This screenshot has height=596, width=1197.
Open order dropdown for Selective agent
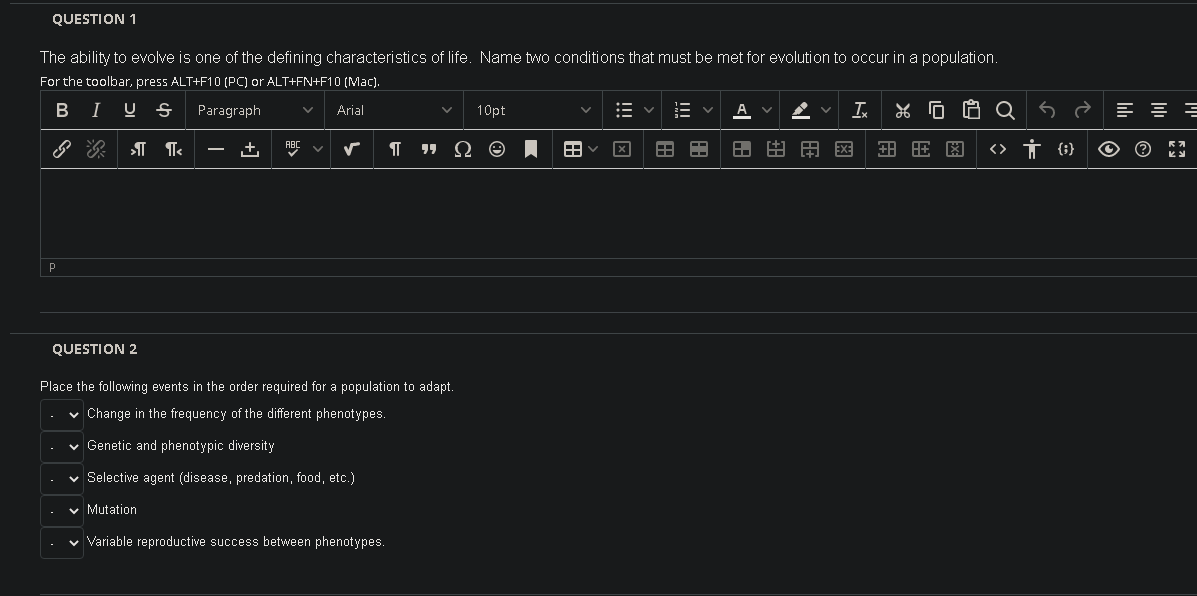click(x=62, y=478)
